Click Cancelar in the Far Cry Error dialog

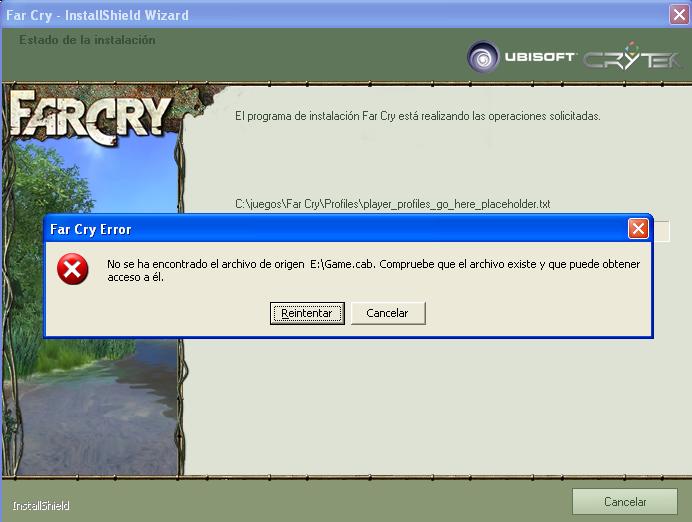pyautogui.click(x=388, y=313)
